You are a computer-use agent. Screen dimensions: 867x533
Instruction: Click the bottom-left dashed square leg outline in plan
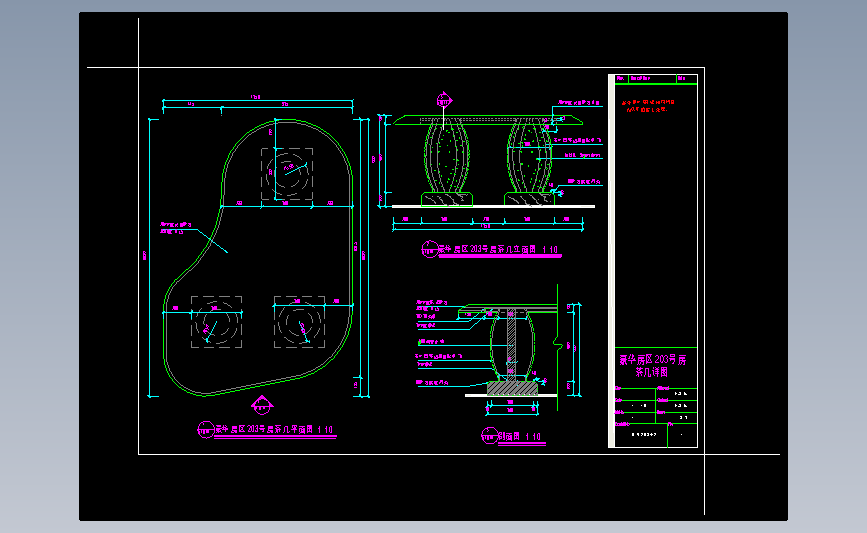click(216, 322)
